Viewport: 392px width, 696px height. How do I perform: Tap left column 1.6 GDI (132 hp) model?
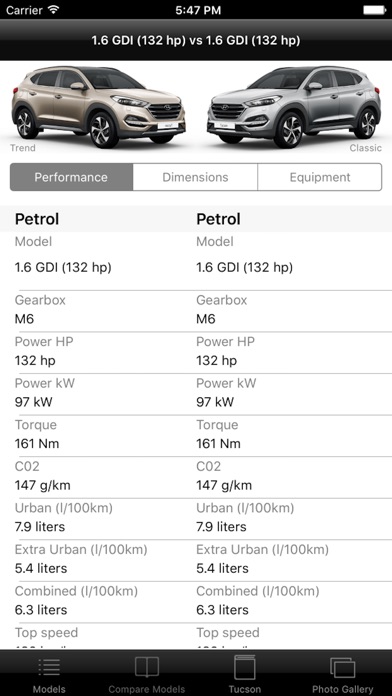[x=63, y=268]
